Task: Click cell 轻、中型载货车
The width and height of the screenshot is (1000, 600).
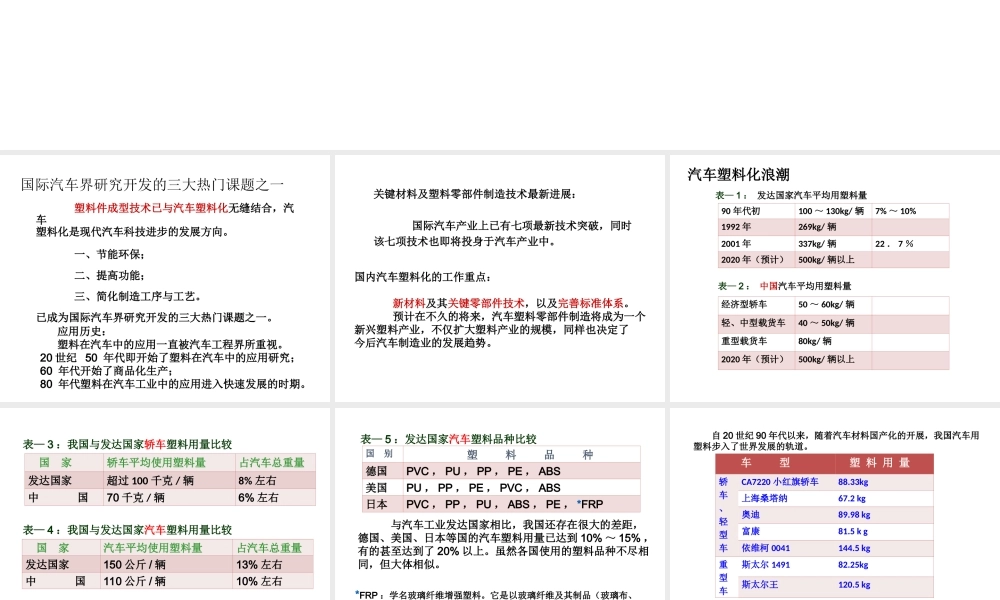Action: (x=756, y=323)
